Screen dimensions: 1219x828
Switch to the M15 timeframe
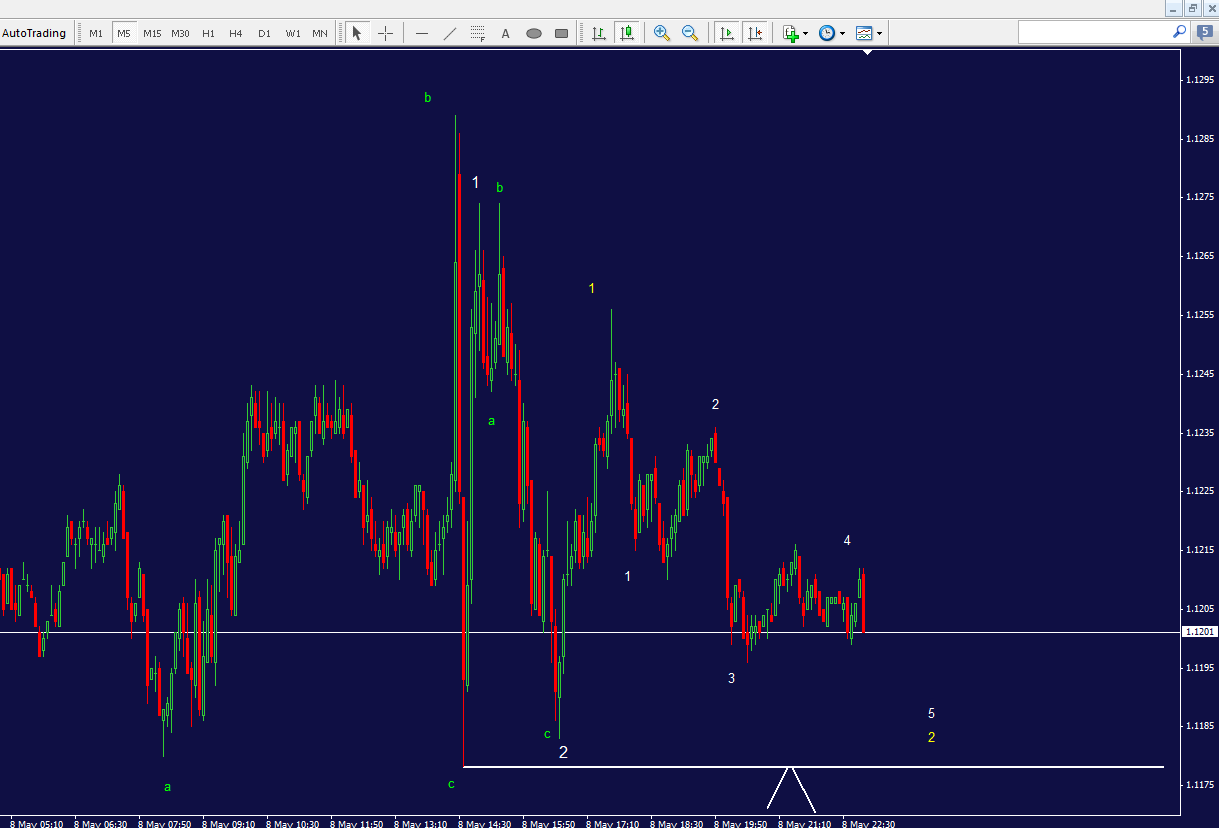[151, 32]
